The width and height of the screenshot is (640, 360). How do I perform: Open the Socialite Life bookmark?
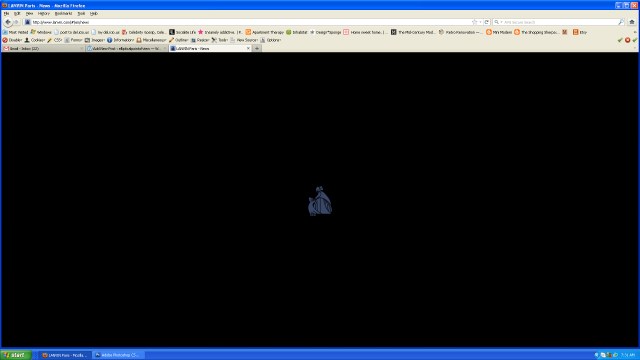[182, 32]
